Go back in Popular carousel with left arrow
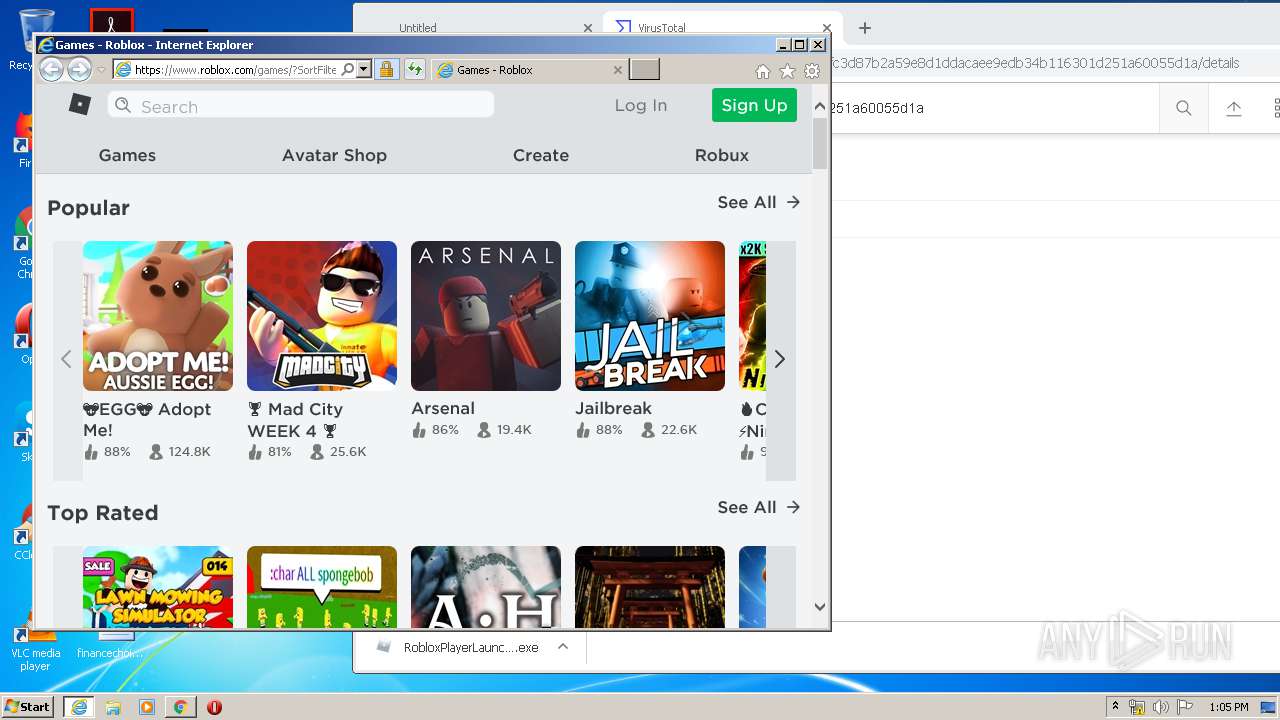 click(x=66, y=359)
